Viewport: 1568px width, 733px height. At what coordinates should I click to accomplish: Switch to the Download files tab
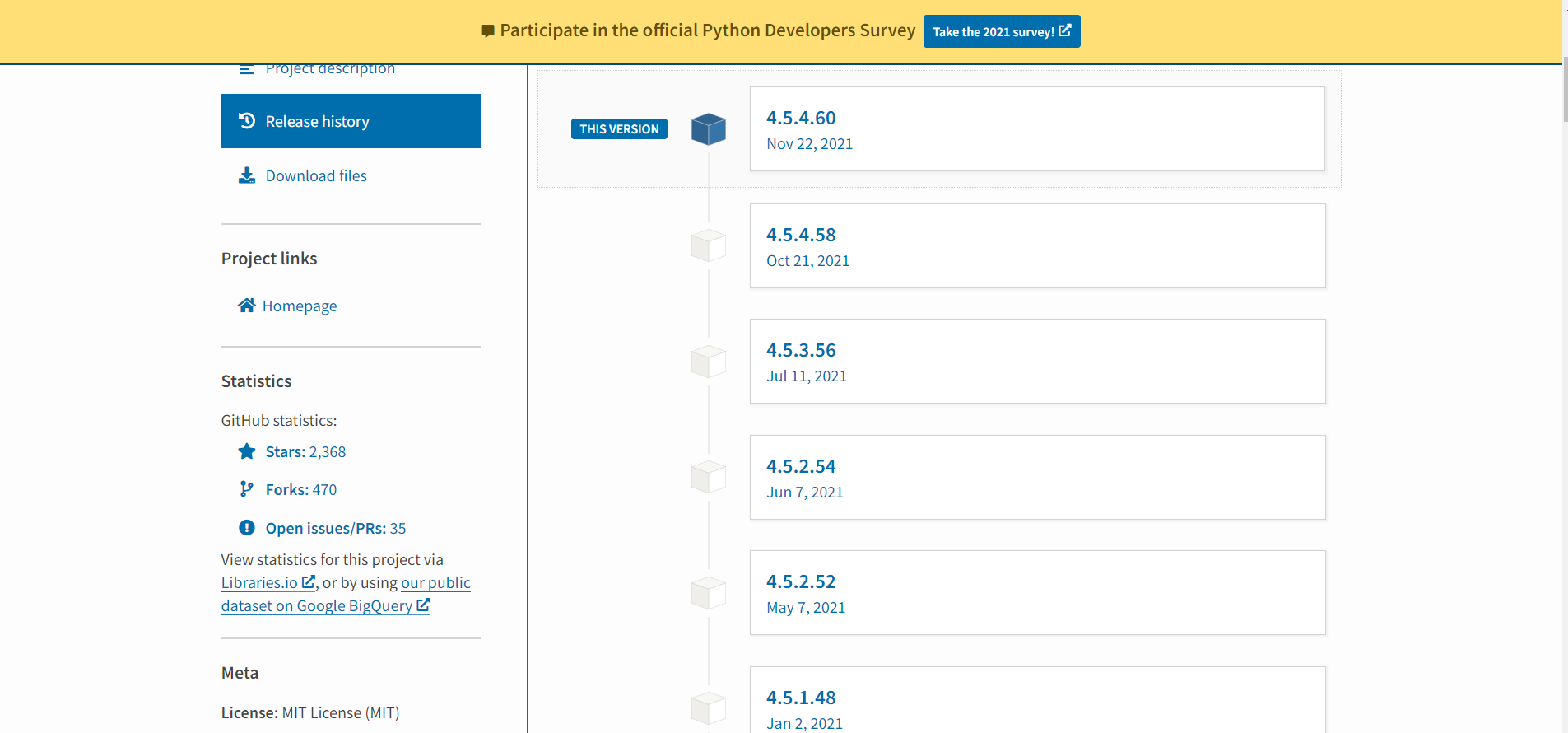351,175
